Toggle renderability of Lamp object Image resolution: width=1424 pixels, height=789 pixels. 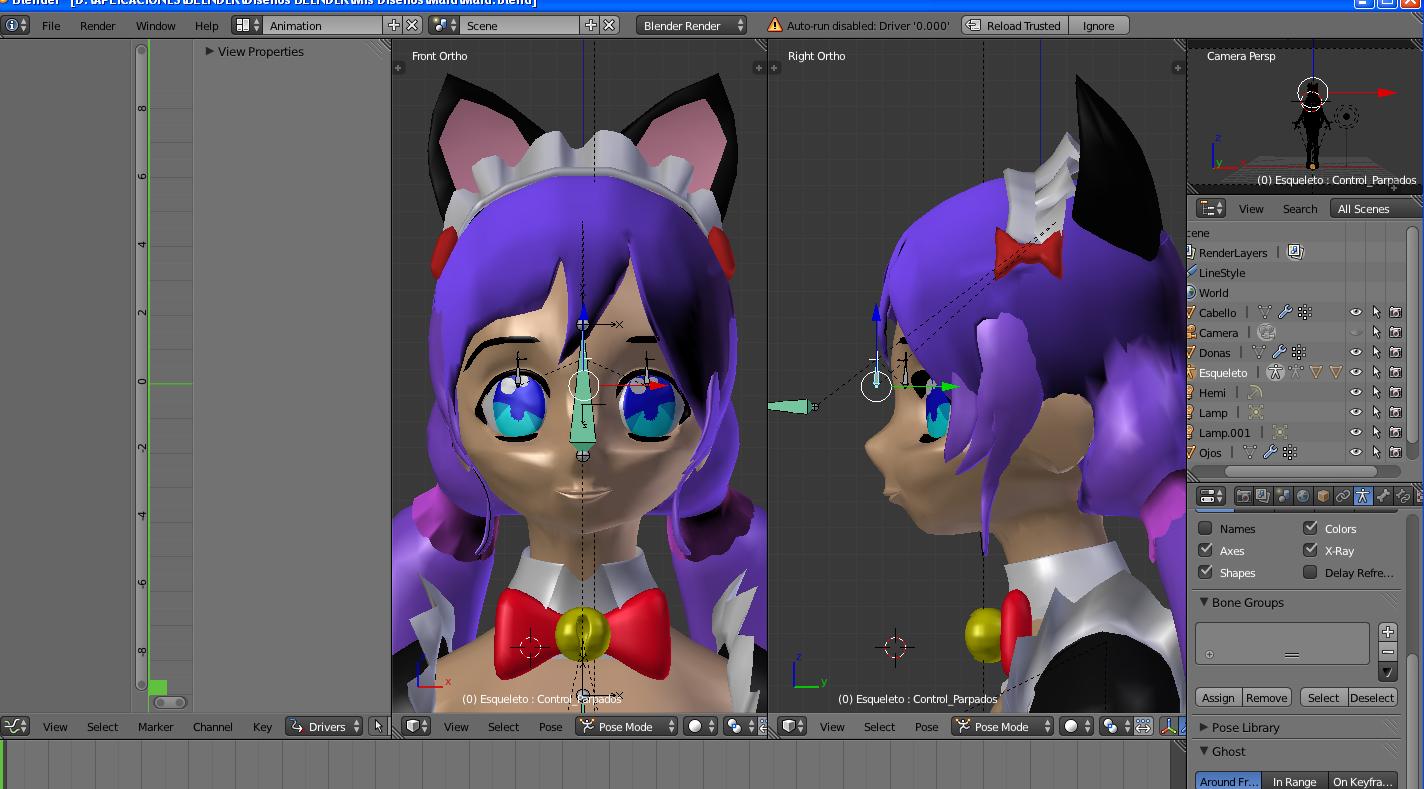pyautogui.click(x=1395, y=413)
